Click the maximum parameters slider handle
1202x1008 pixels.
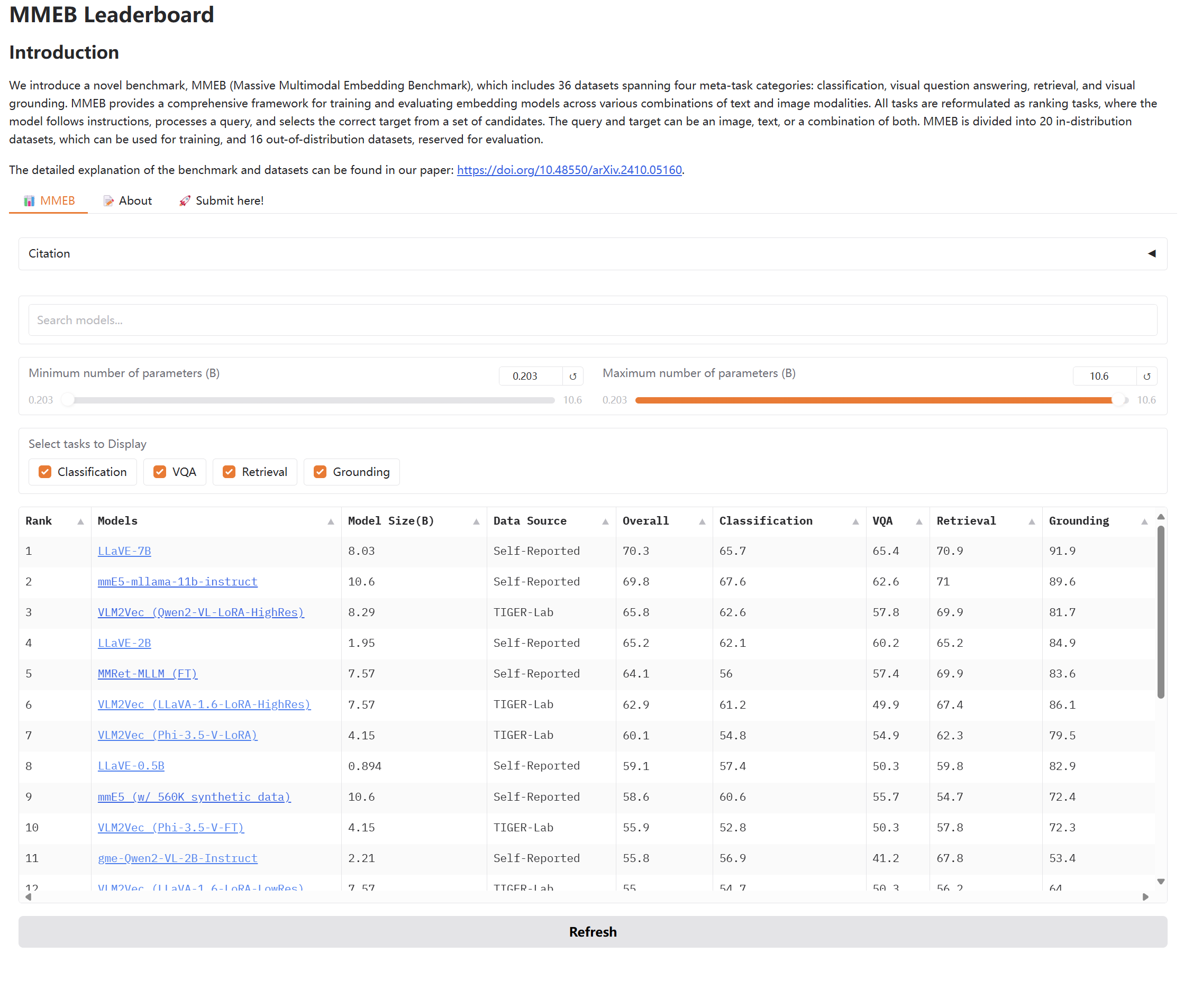pos(1119,400)
